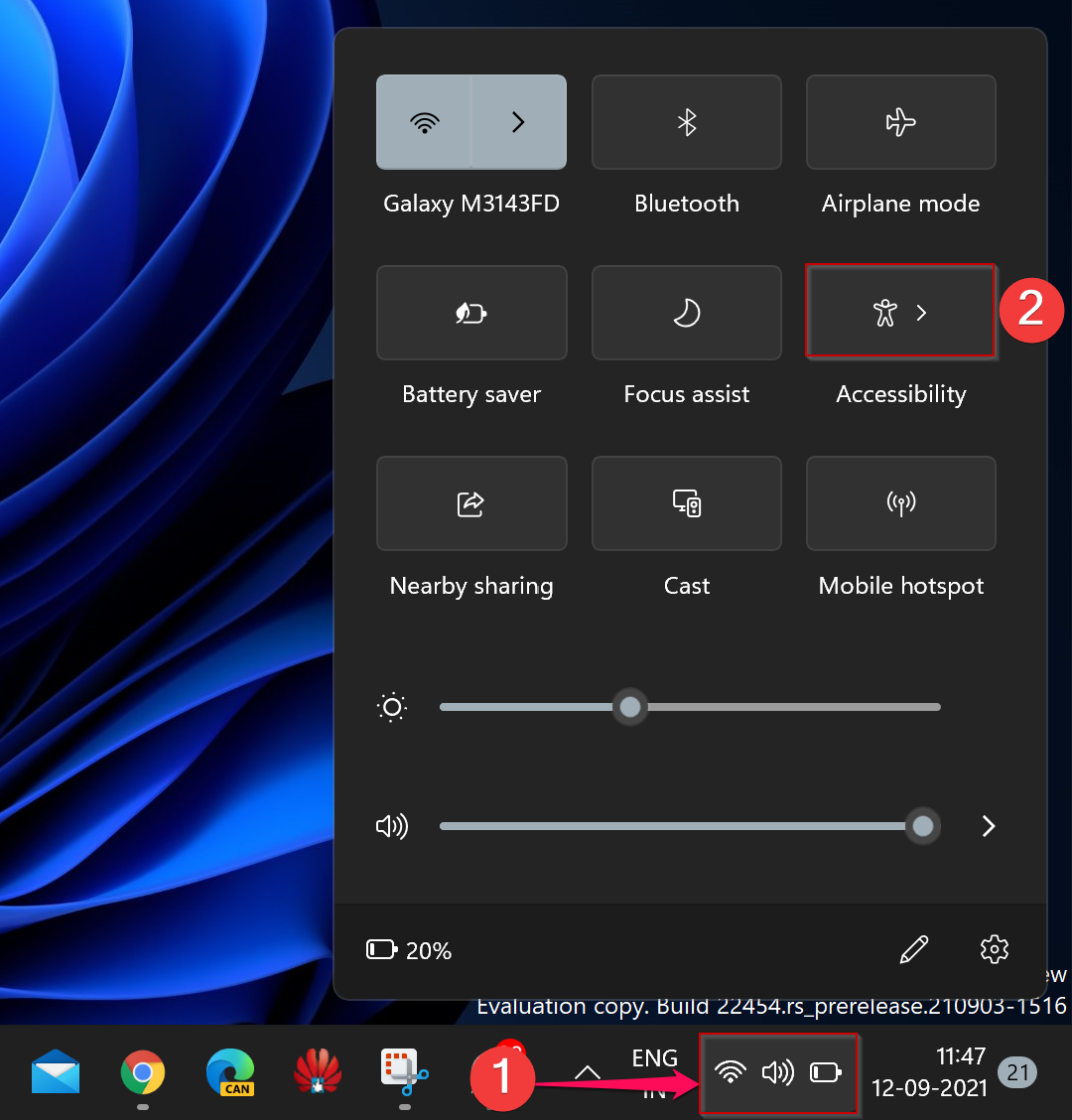Viewport: 1072px width, 1120px height.
Task: Click the Accessibility label text
Action: coord(900,394)
